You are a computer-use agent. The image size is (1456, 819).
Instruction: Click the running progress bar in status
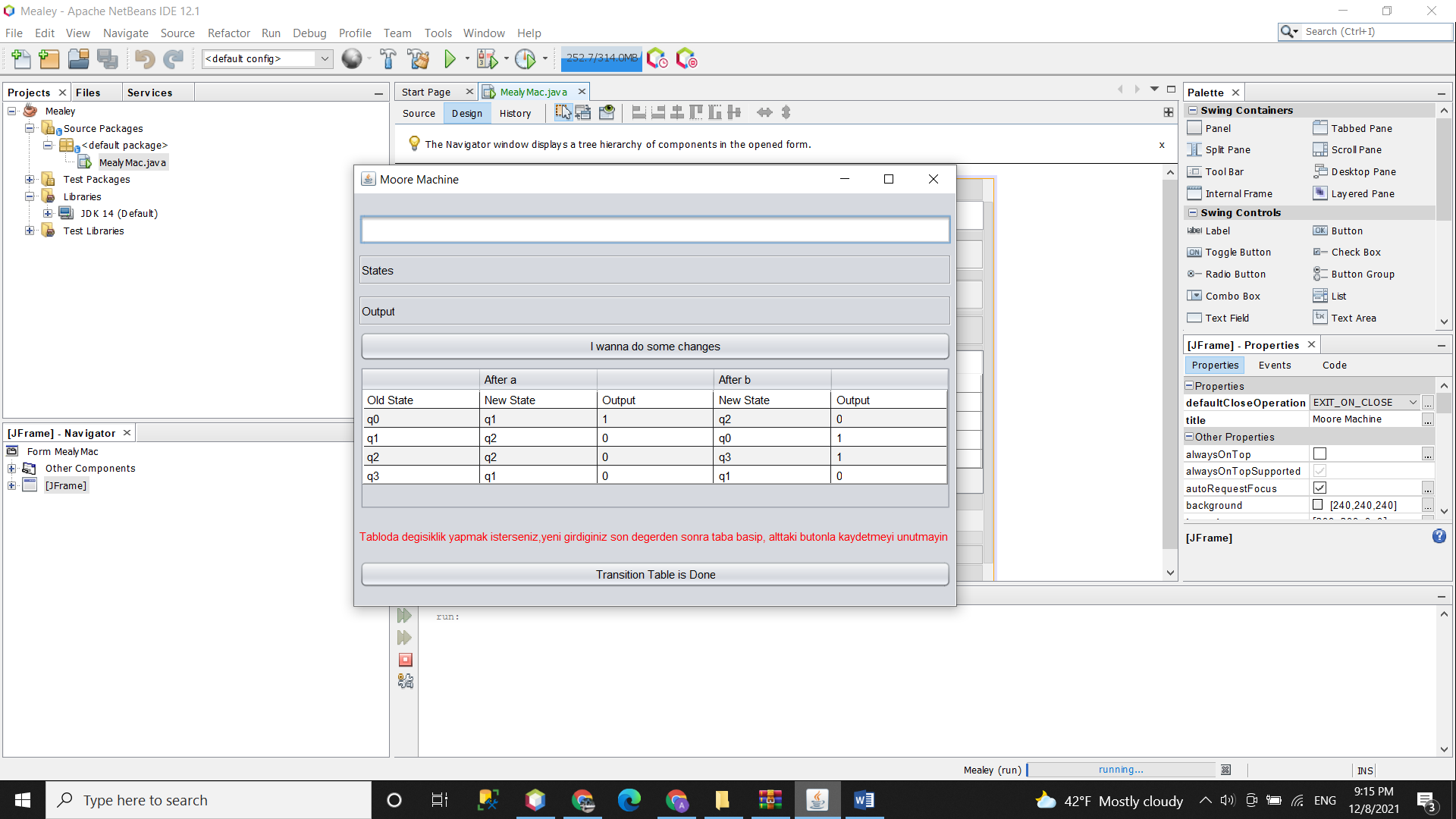[1121, 770]
